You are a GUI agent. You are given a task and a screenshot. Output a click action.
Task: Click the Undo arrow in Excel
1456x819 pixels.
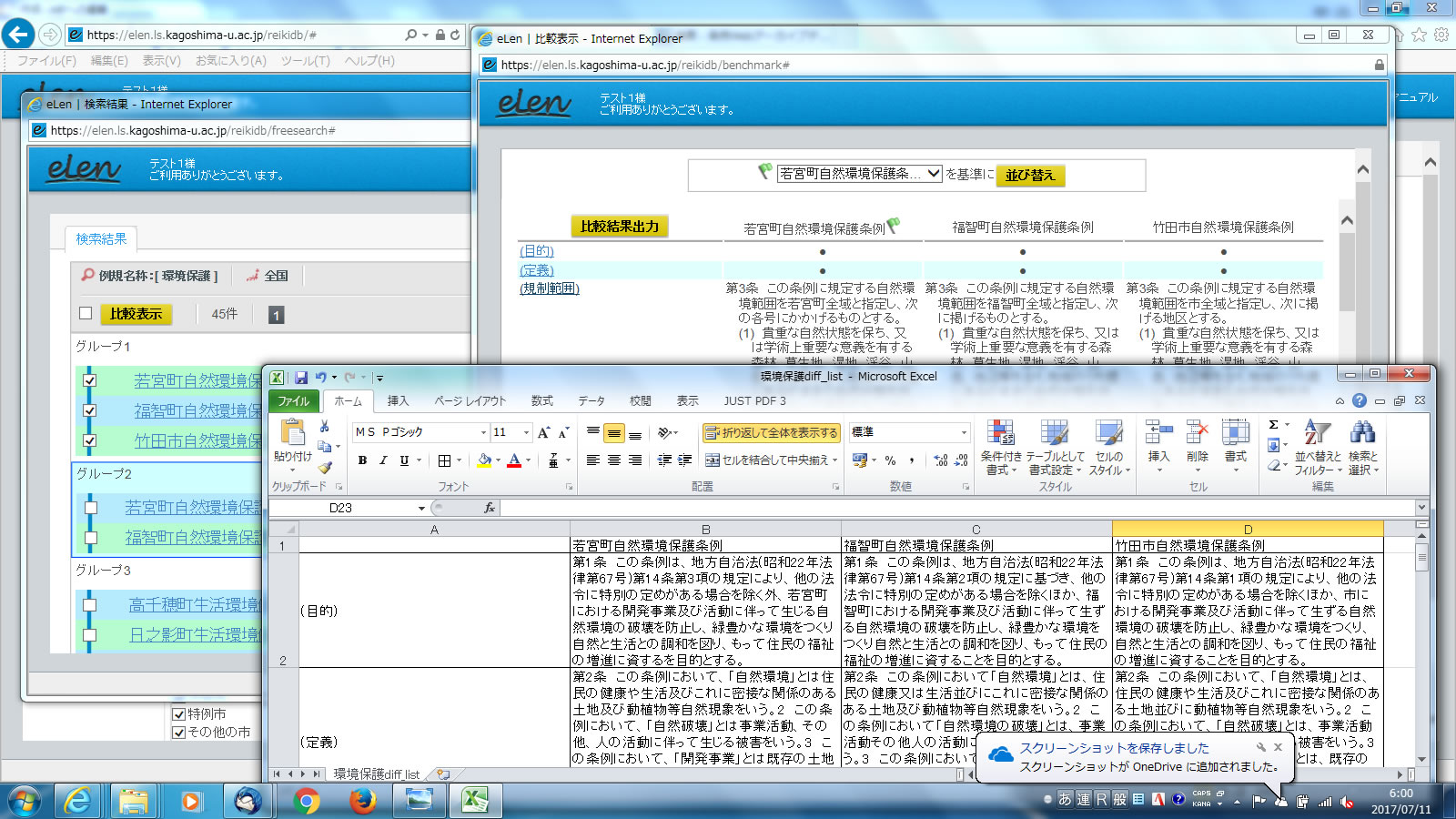tap(321, 377)
